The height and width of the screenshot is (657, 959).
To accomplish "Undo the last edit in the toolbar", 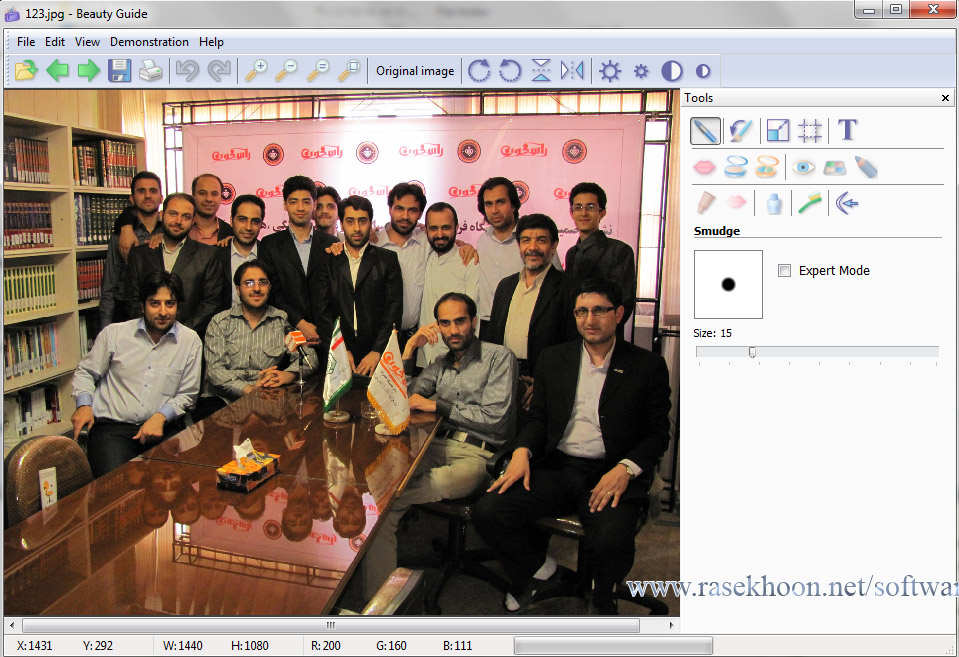I will pos(188,70).
